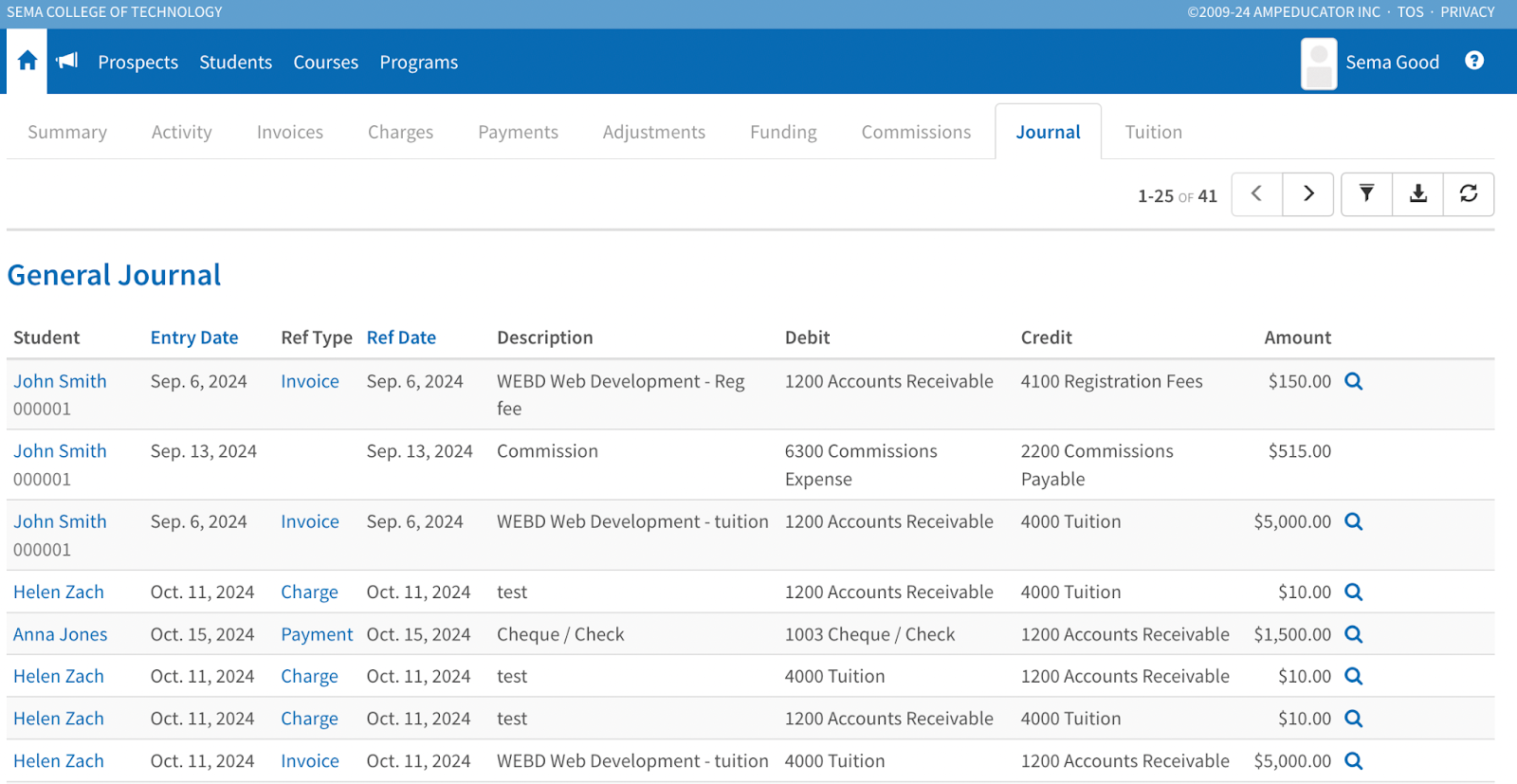The width and height of the screenshot is (1517, 784).
Task: Open Sema Good user name menu
Action: (1393, 63)
